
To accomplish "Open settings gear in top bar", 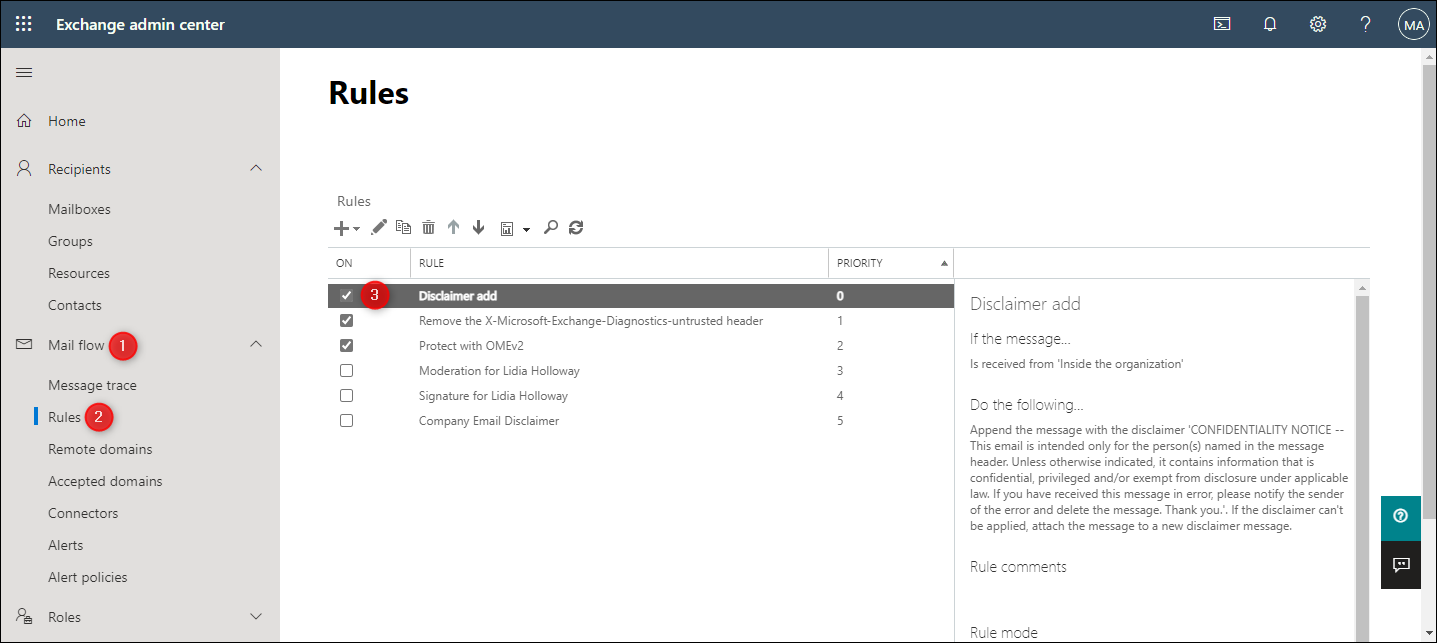I will click(x=1318, y=24).
